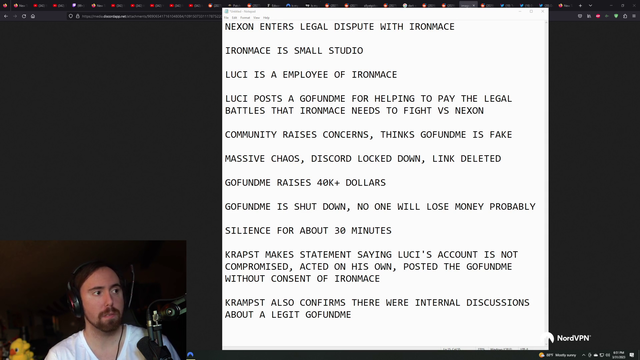Click line 'COMMUNITY RAISES CONCERNS, THINKS GOFUNDME IS FAKE'
640x360 pixels.
368,135
